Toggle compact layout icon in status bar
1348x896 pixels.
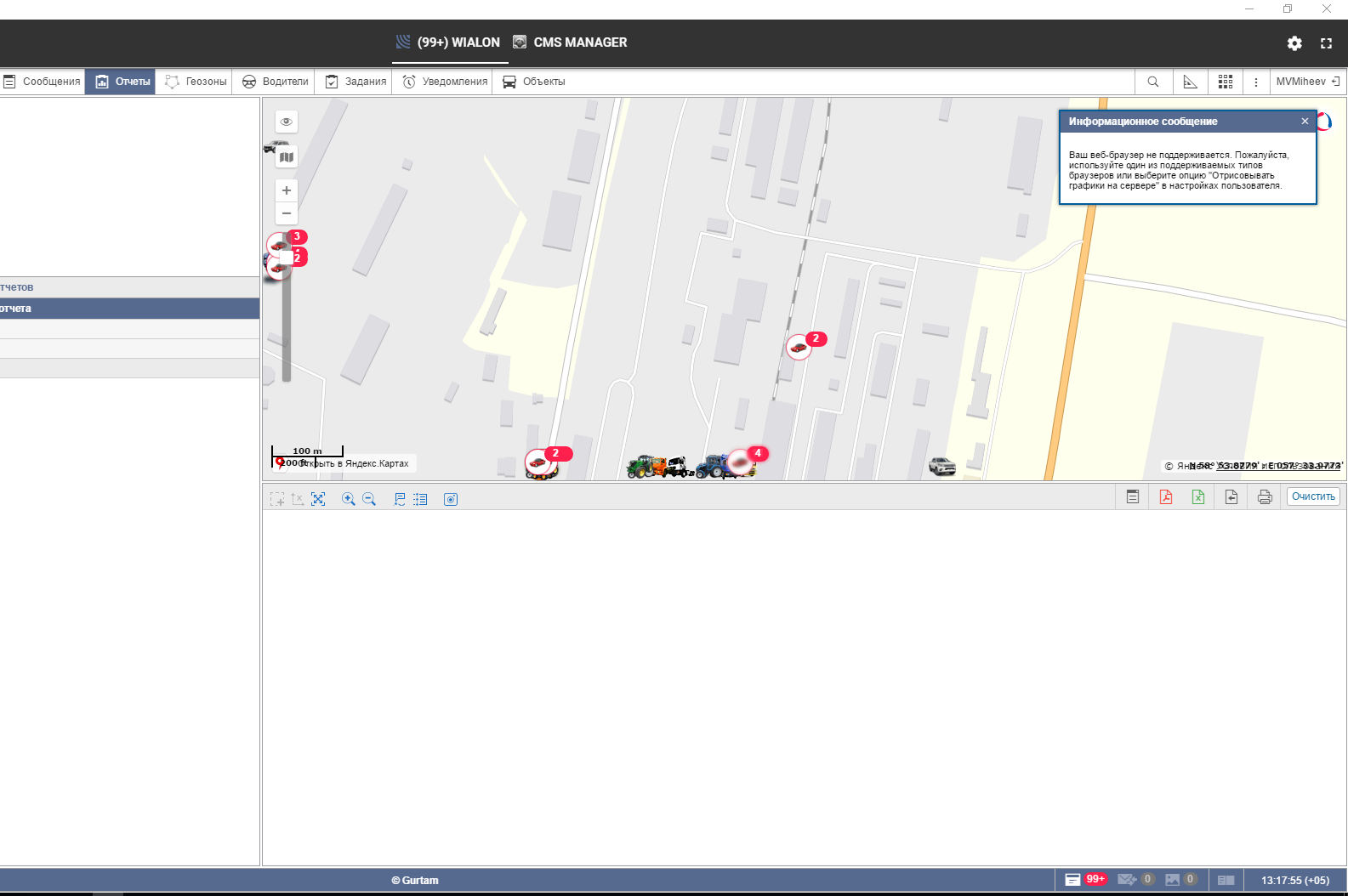point(1226,880)
